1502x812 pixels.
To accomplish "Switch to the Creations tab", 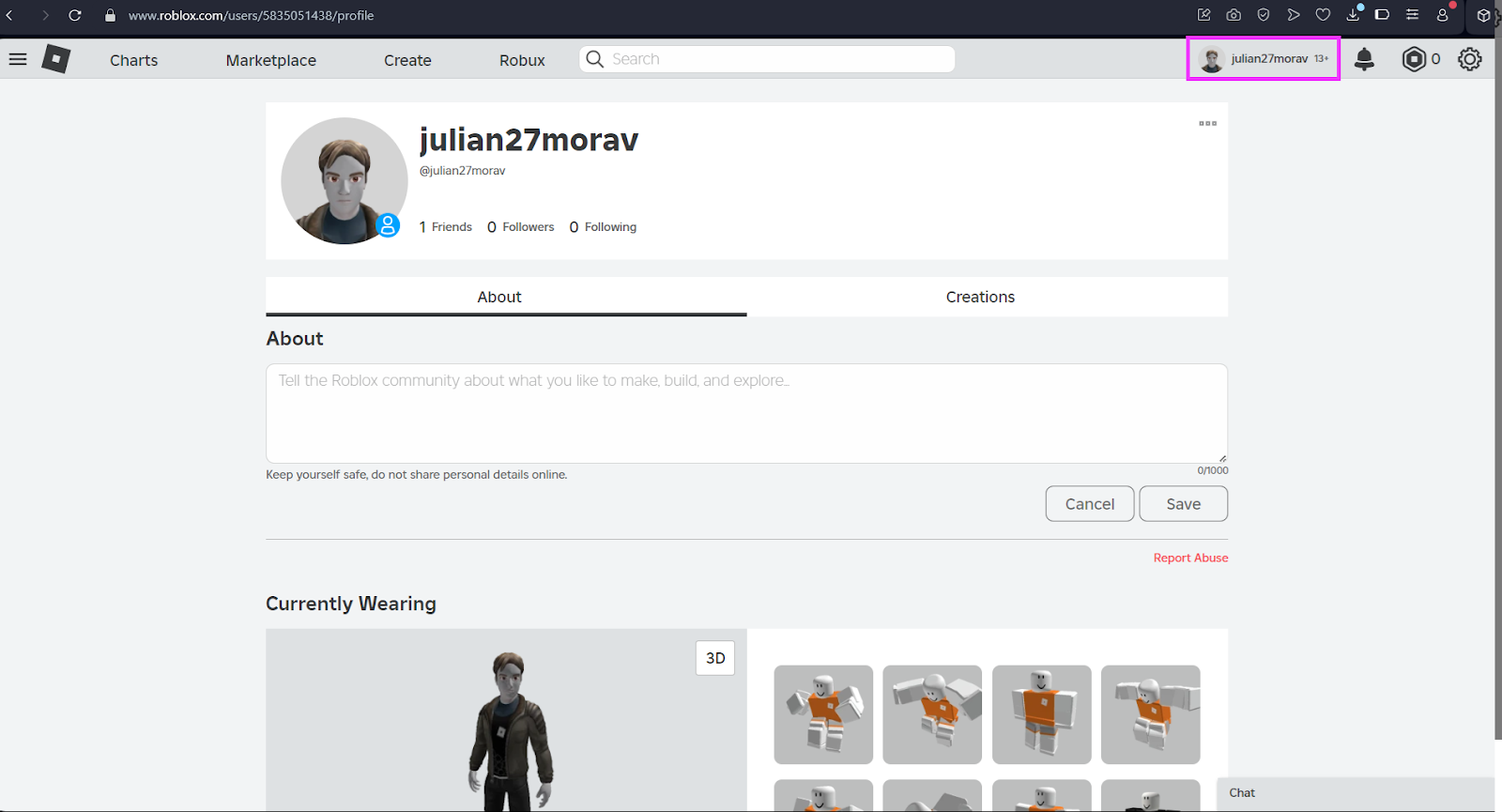I will (988, 297).
